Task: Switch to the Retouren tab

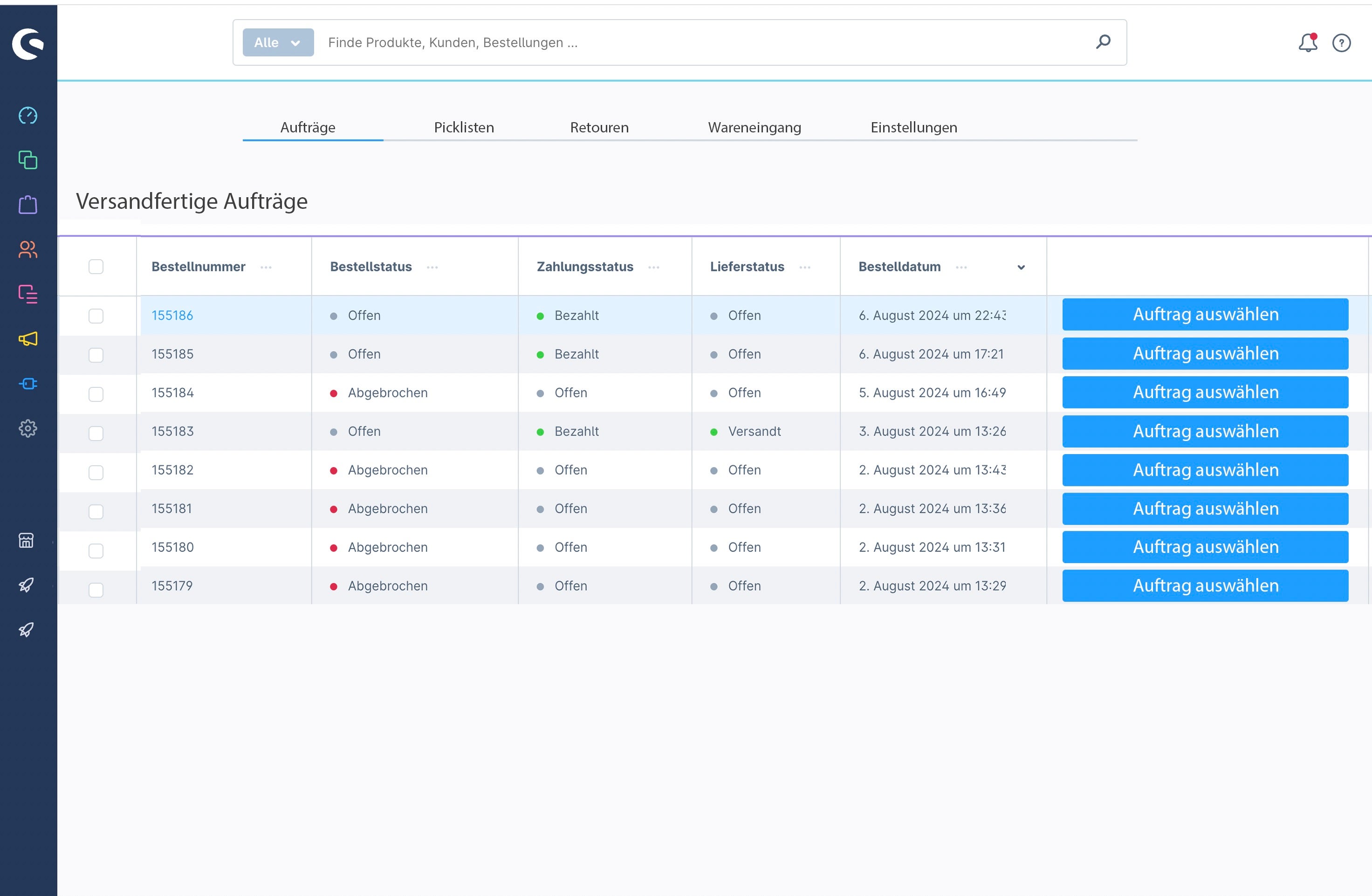Action: coord(599,127)
